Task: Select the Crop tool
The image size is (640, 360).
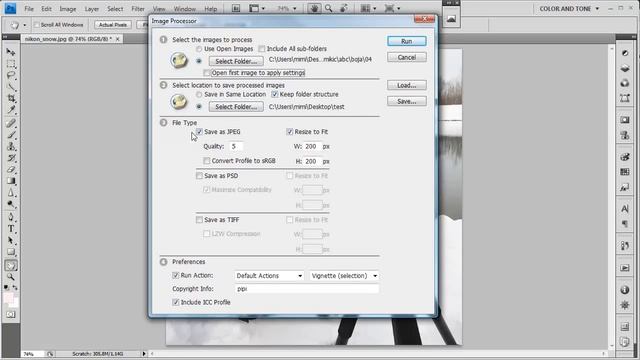Action: (11, 98)
